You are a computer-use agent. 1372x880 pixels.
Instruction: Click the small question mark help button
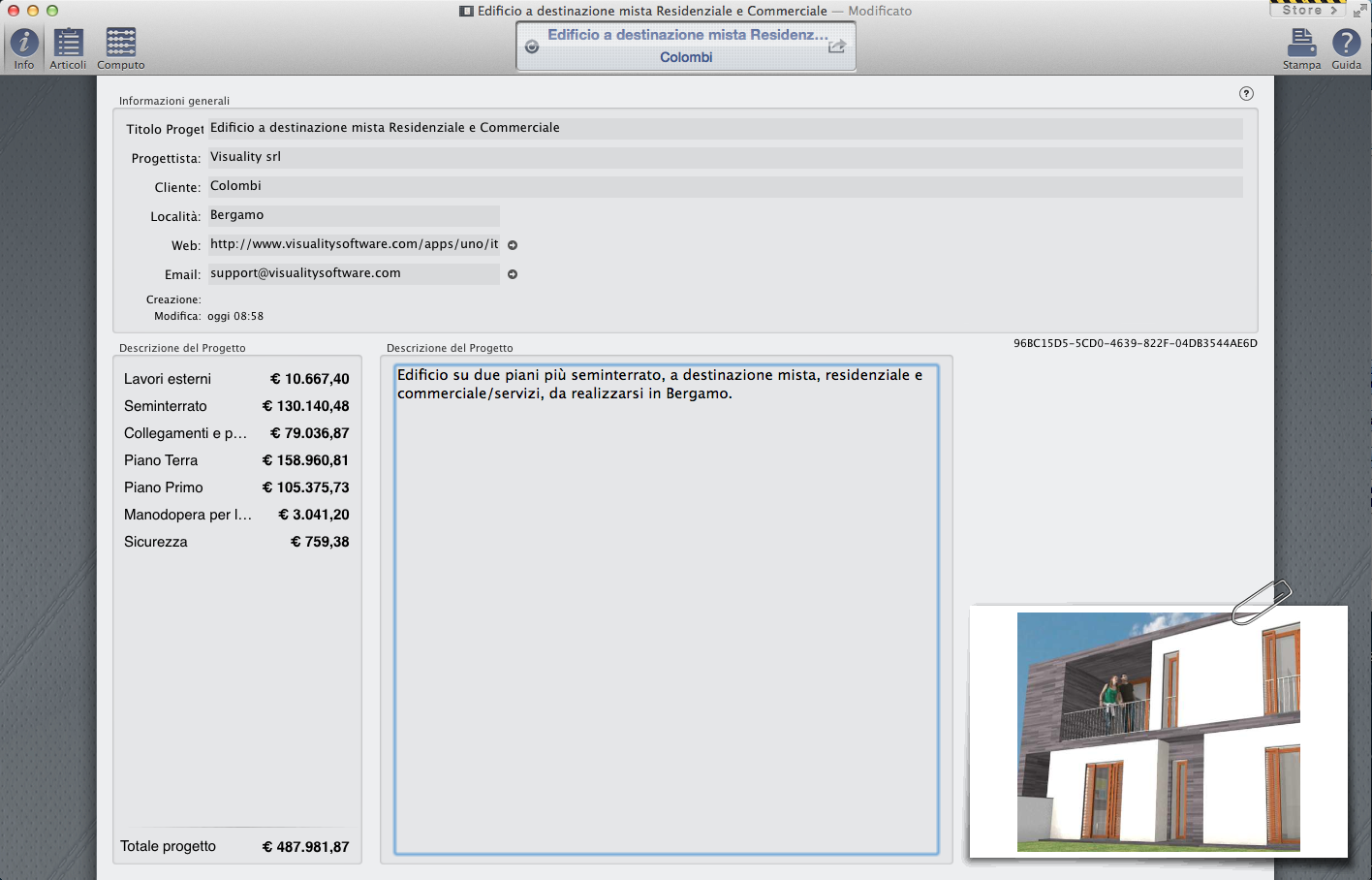click(x=1246, y=94)
